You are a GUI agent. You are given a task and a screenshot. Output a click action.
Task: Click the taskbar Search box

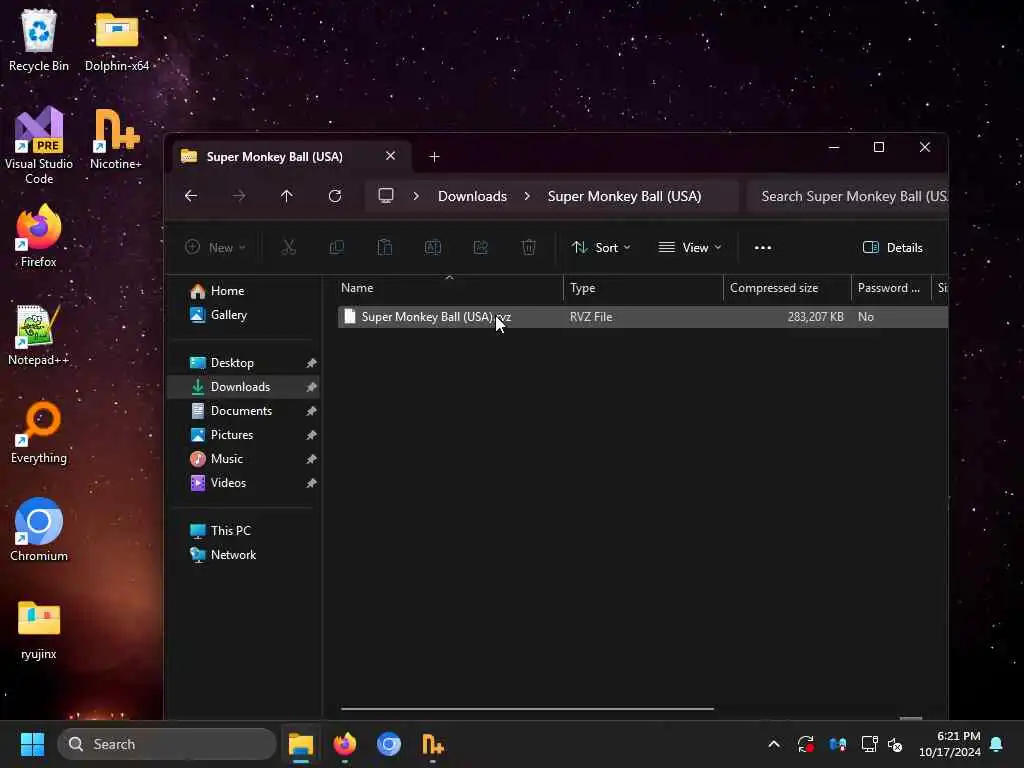[x=167, y=744]
